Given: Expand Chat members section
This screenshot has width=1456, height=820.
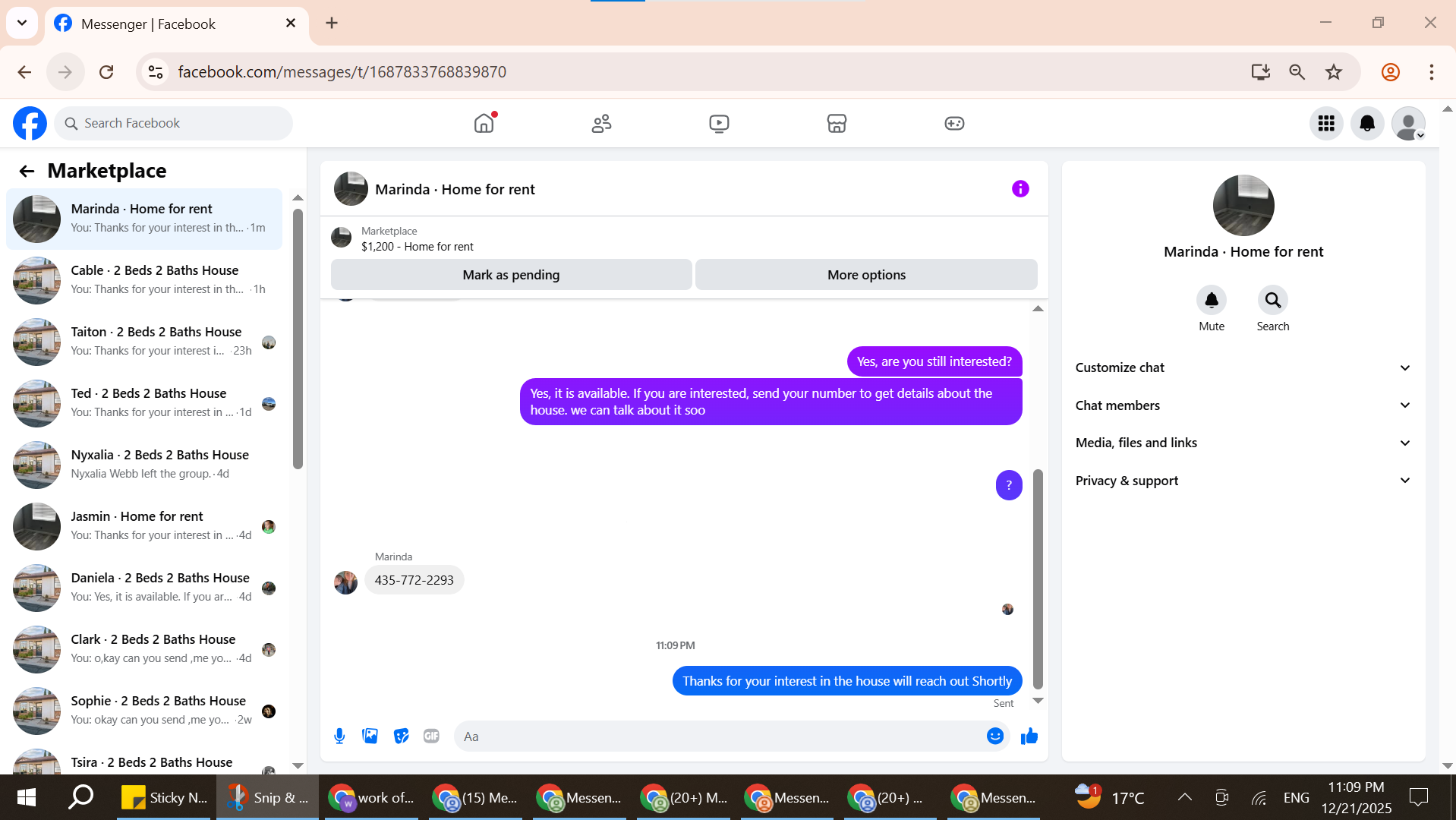Looking at the screenshot, I should (x=1243, y=405).
